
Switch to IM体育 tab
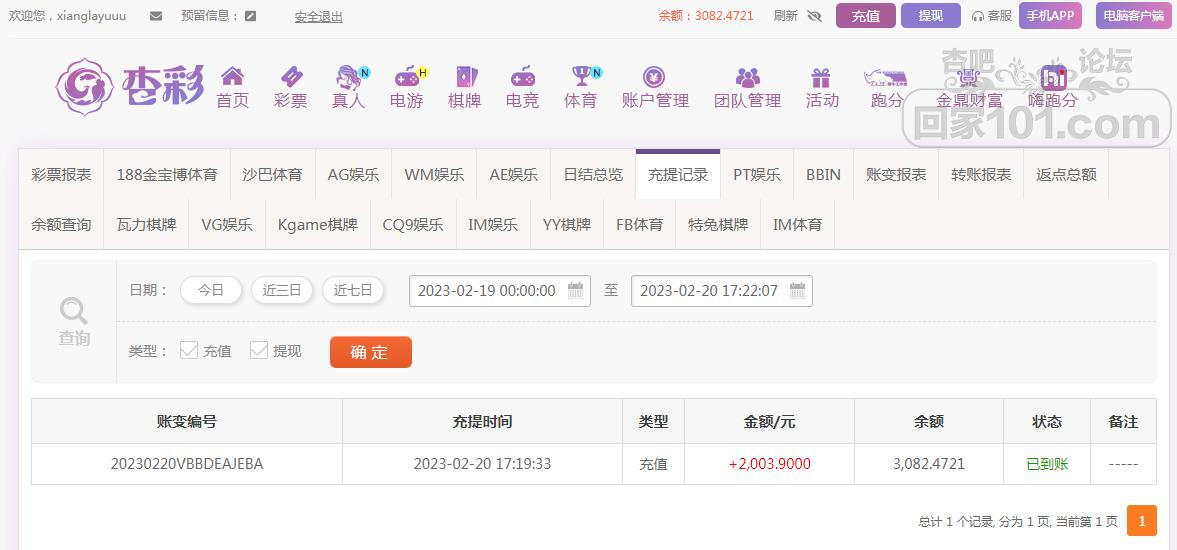(x=797, y=224)
